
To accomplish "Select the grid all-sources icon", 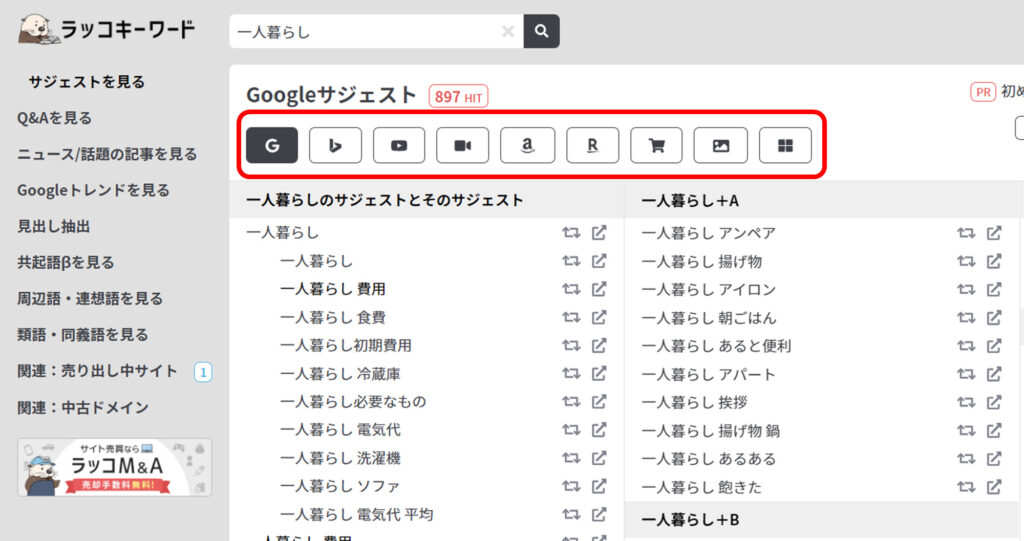I will pyautogui.click(x=786, y=145).
